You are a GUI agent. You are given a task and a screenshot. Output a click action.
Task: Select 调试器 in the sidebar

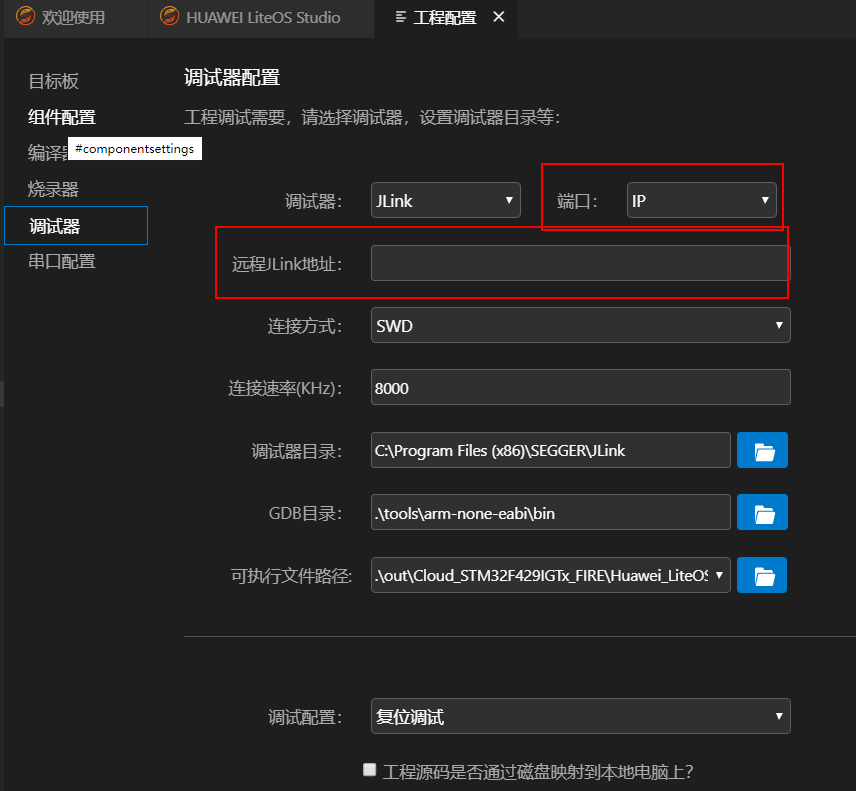(76, 225)
